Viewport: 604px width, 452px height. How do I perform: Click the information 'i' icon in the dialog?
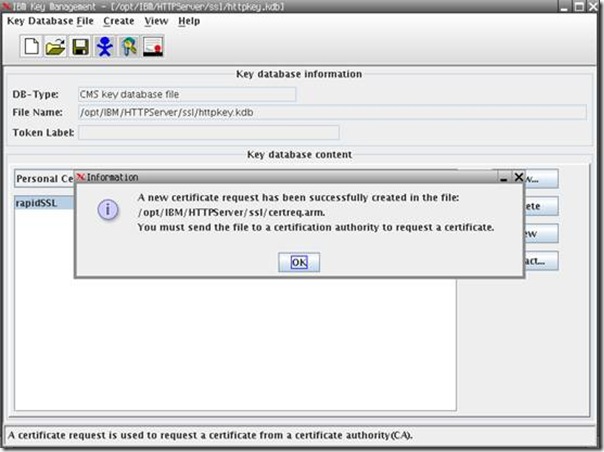pos(108,210)
